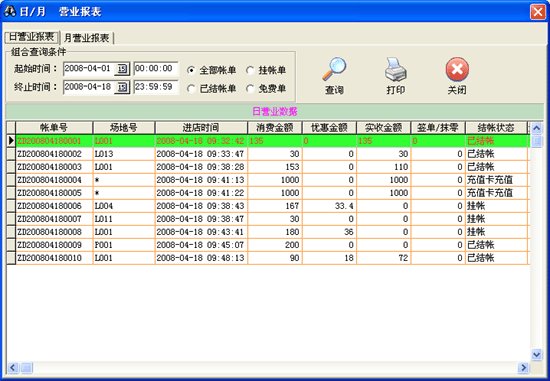Image resolution: width=550 pixels, height=381 pixels.
Task: Select bill ZD200804180002 cell
Action: (x=54, y=154)
